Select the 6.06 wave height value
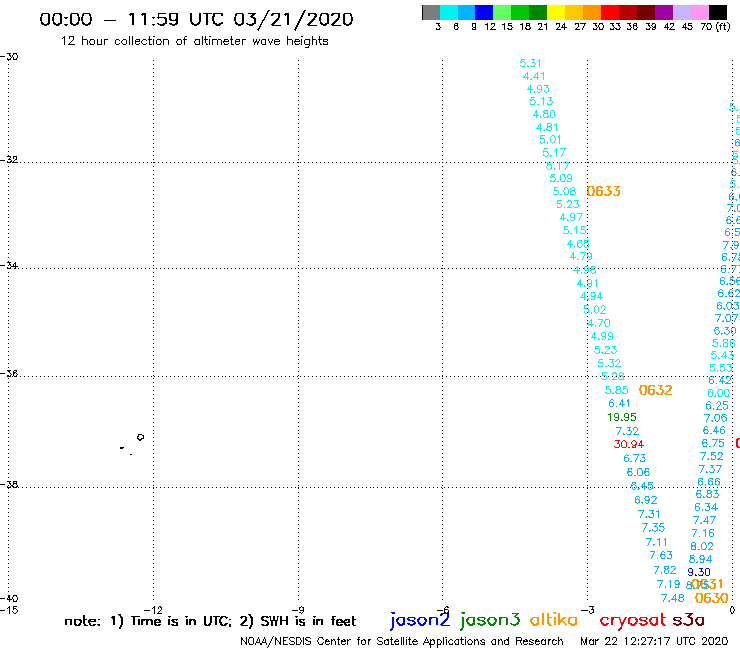Image resolution: width=740 pixels, height=650 pixels. point(638,472)
